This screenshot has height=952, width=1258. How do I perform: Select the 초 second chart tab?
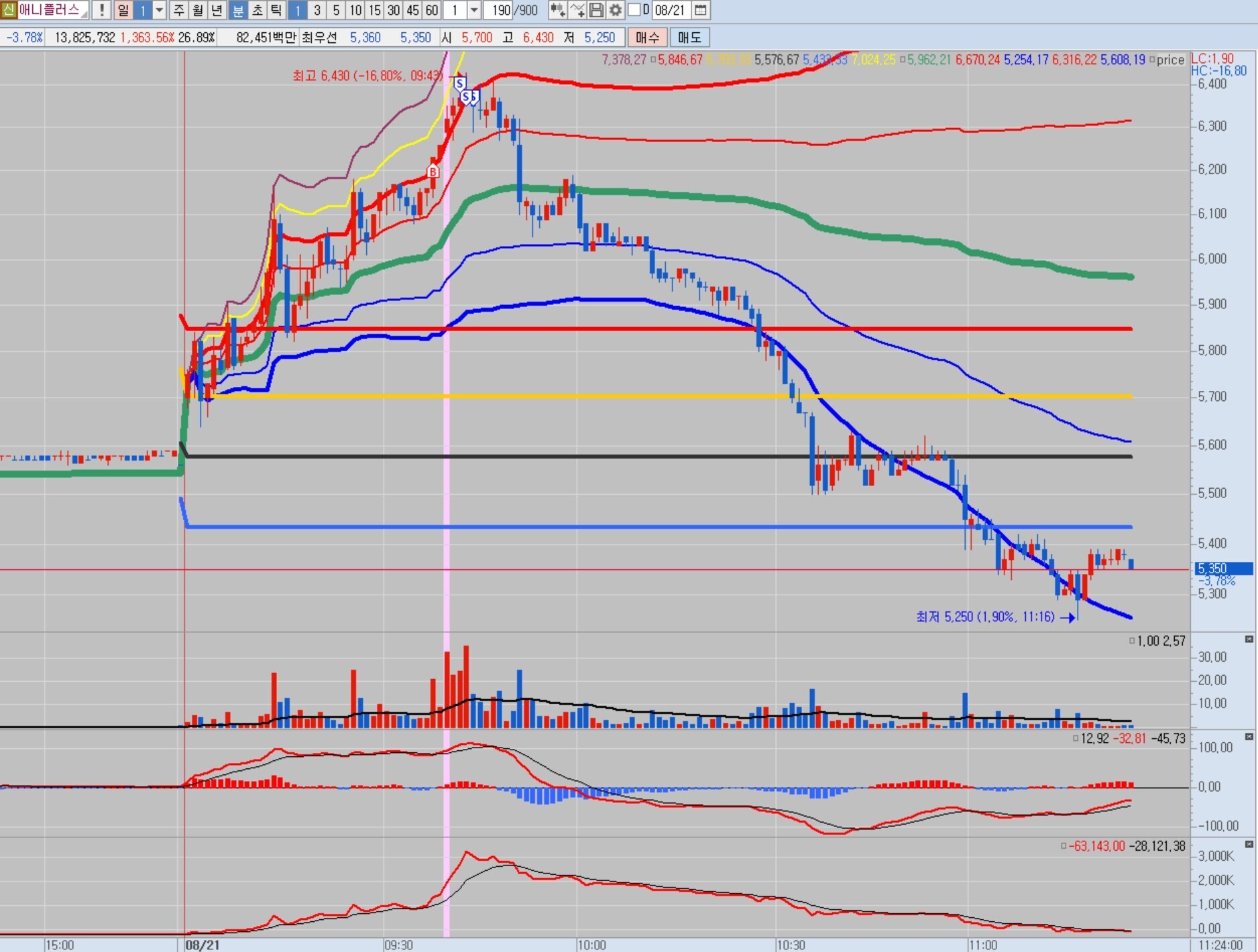click(257, 10)
